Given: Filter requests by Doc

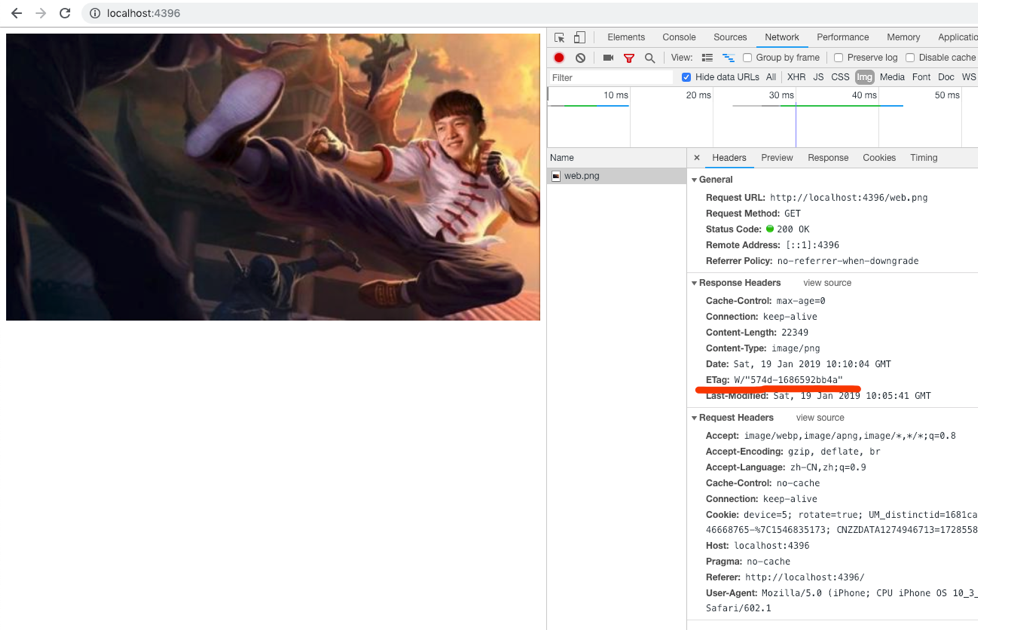Looking at the screenshot, I should [946, 77].
